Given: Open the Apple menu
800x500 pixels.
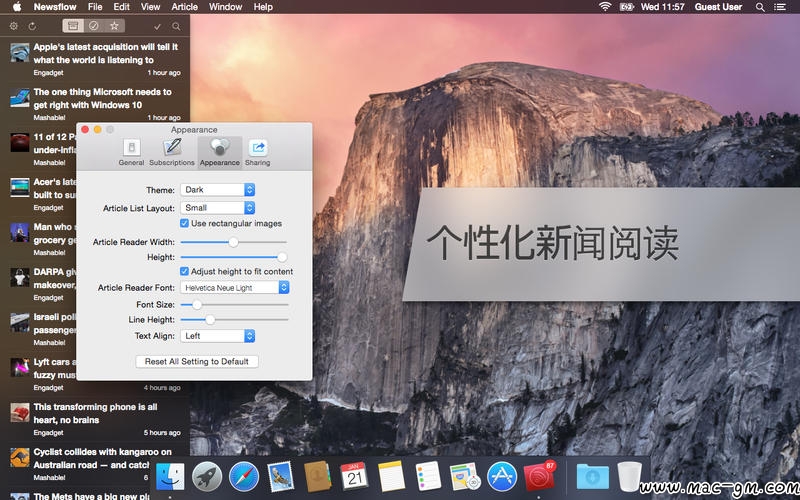Looking at the screenshot, I should [17, 7].
